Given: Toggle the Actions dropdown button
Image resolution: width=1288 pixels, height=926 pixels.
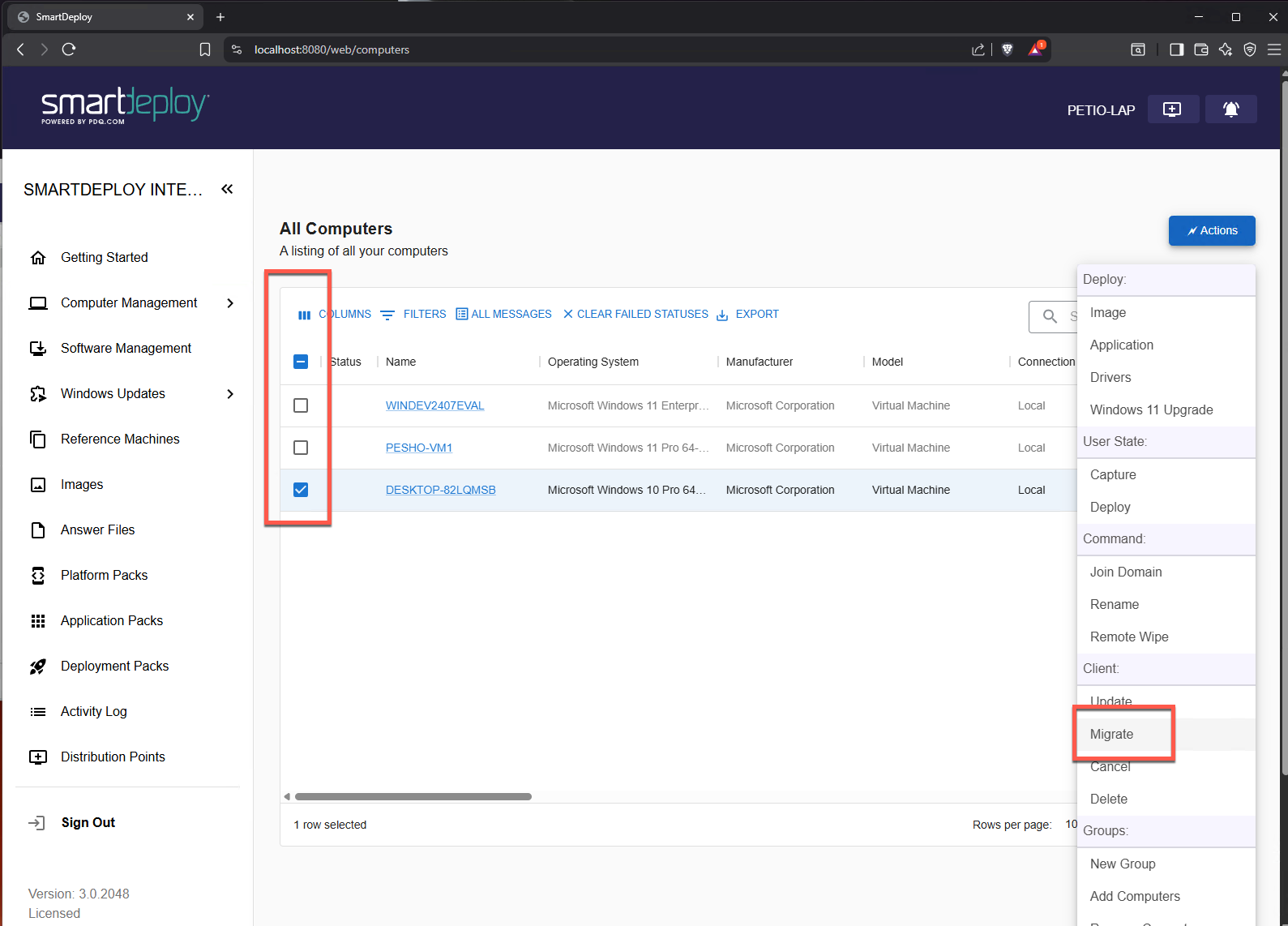Looking at the screenshot, I should tap(1211, 230).
